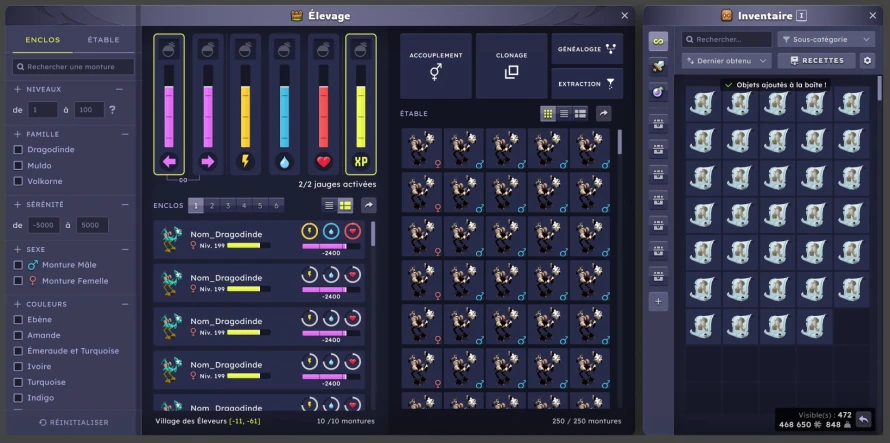
Task: Check the Volkorne family checkbox
Action: [18, 182]
